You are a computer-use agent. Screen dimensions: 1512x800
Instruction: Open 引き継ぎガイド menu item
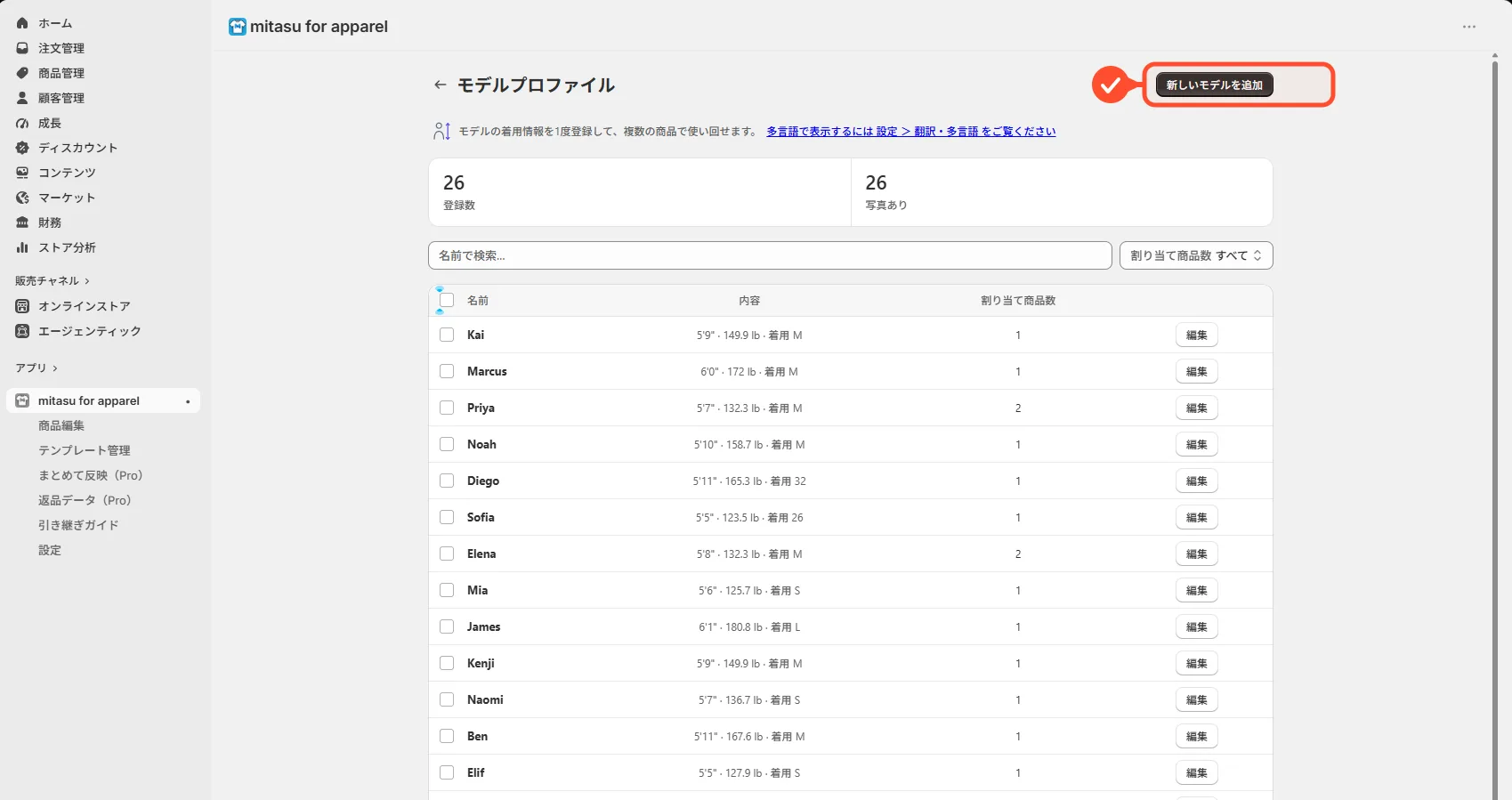pos(78,525)
